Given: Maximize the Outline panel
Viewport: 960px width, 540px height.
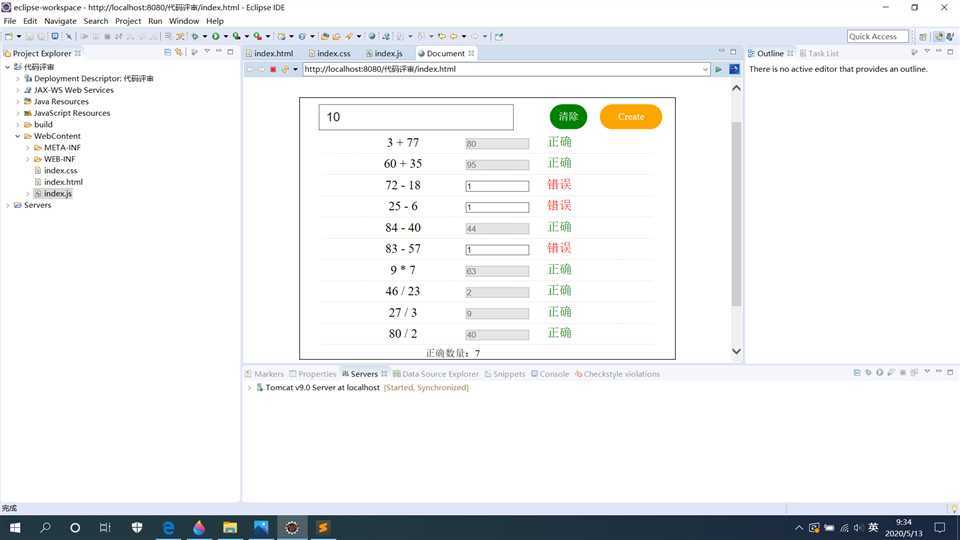Looking at the screenshot, I should (x=950, y=52).
